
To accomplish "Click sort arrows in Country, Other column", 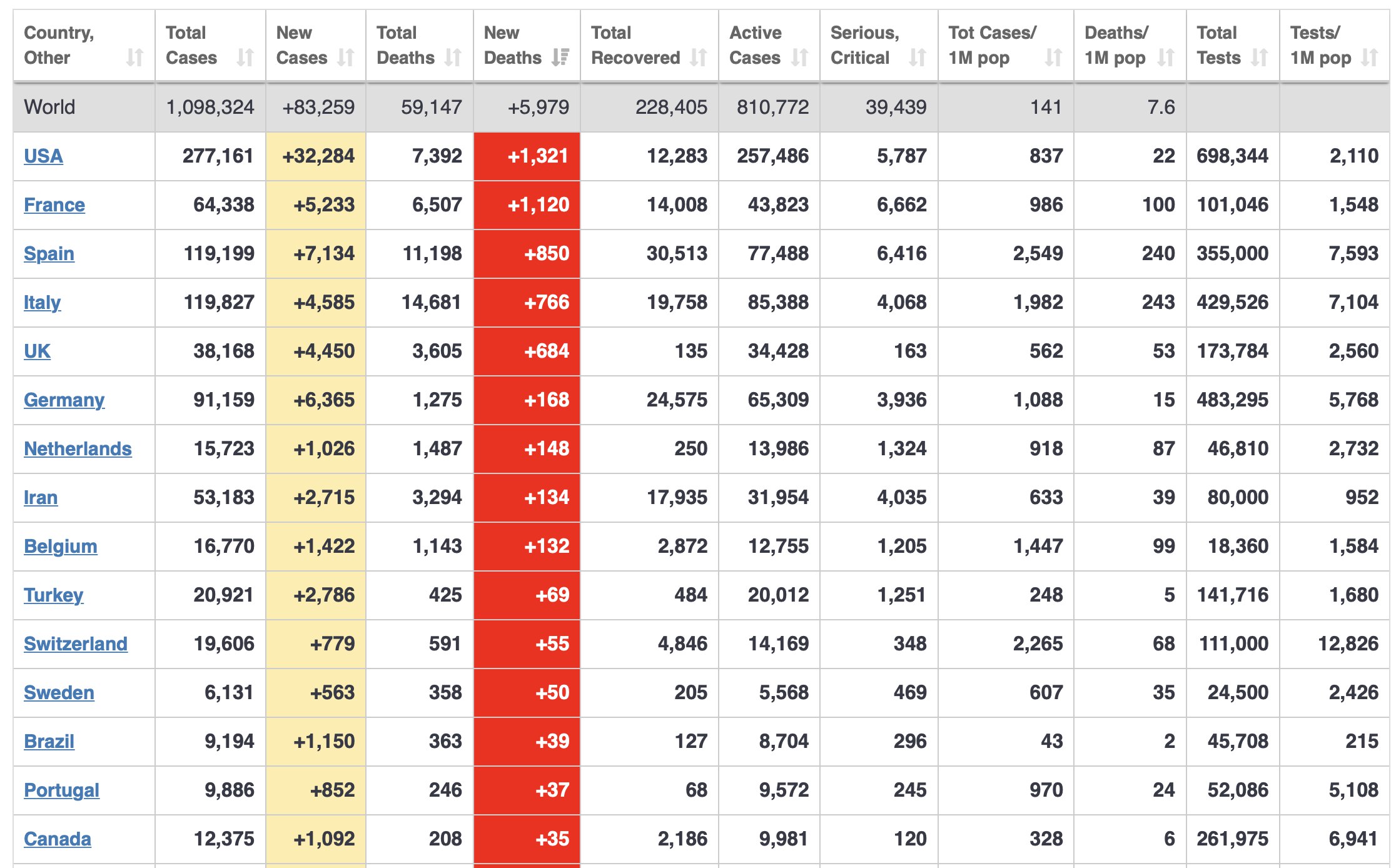I will tap(134, 58).
